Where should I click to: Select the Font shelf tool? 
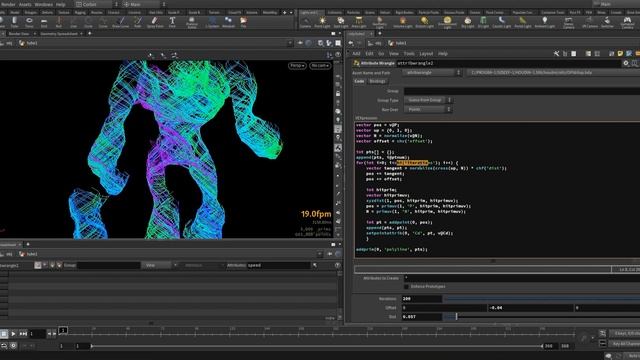pos(172,22)
